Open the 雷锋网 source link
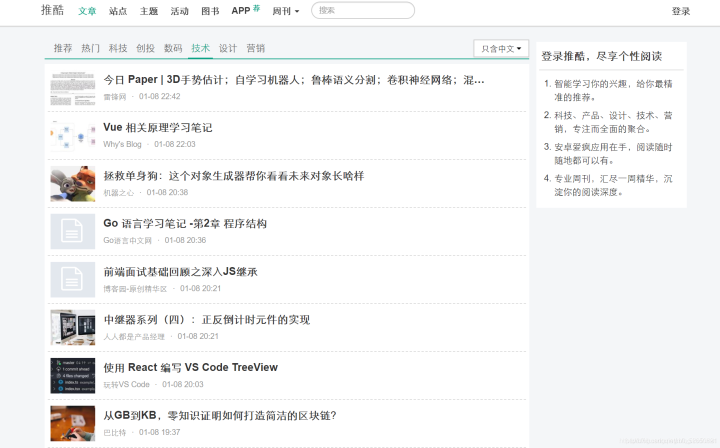This screenshot has height=448, width=720. point(114,96)
